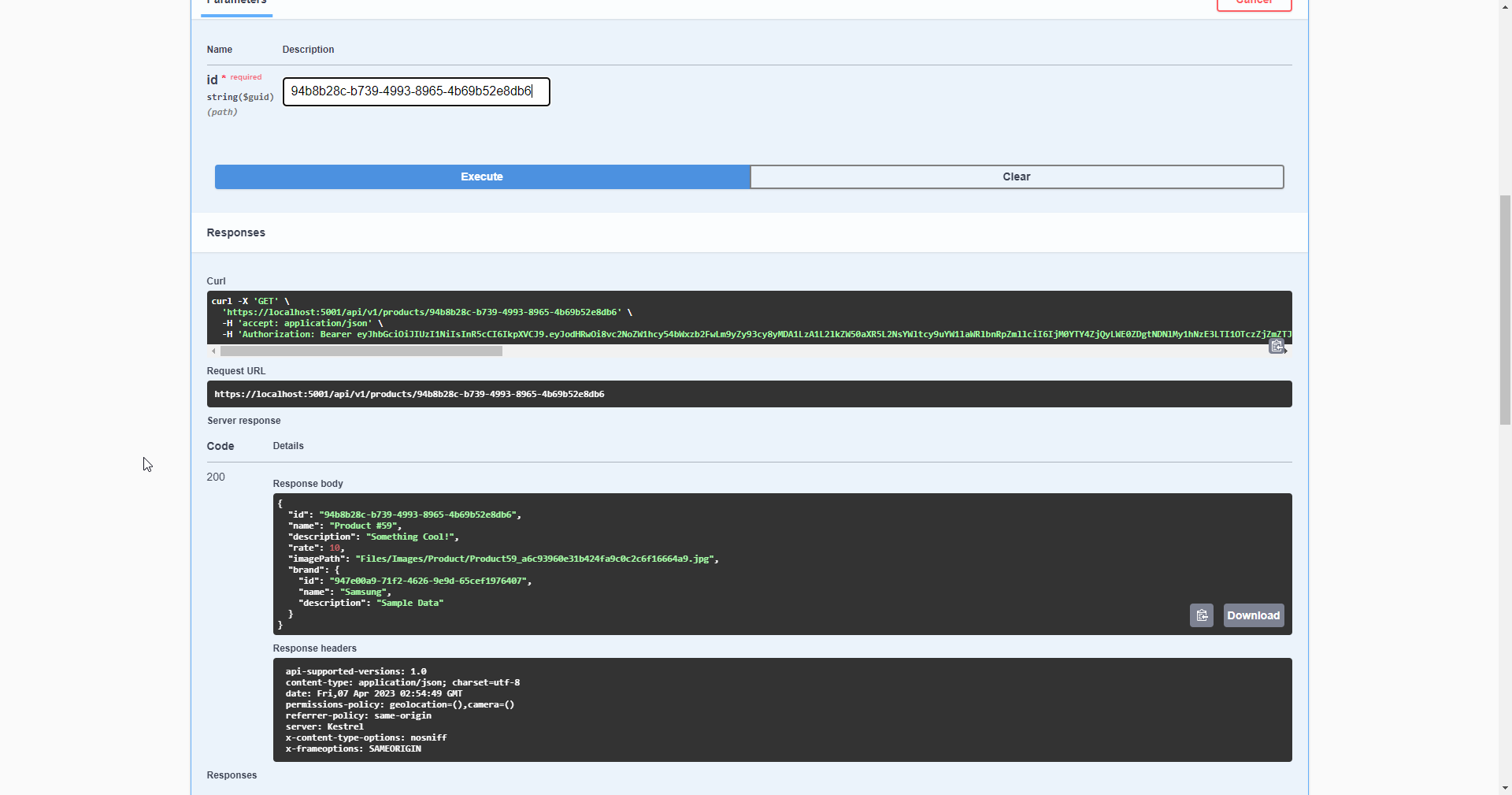Click the curl line with products URL
The height and width of the screenshot is (795, 1512).
pos(427,312)
